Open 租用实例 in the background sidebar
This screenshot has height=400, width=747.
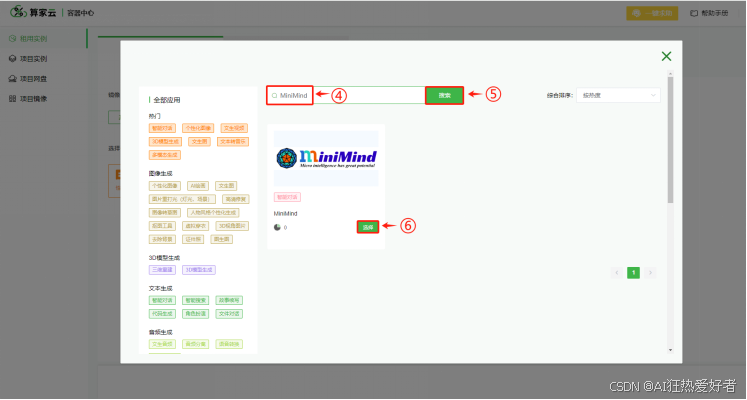point(33,39)
